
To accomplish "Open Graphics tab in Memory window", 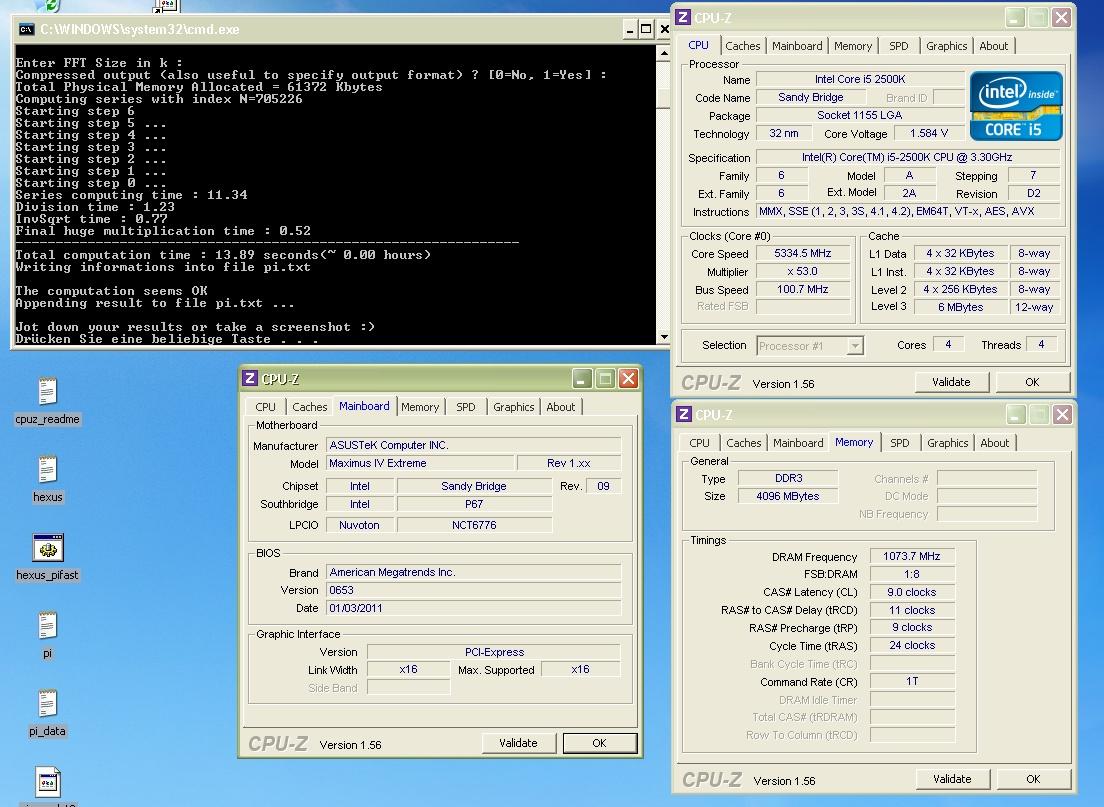I will (947, 443).
